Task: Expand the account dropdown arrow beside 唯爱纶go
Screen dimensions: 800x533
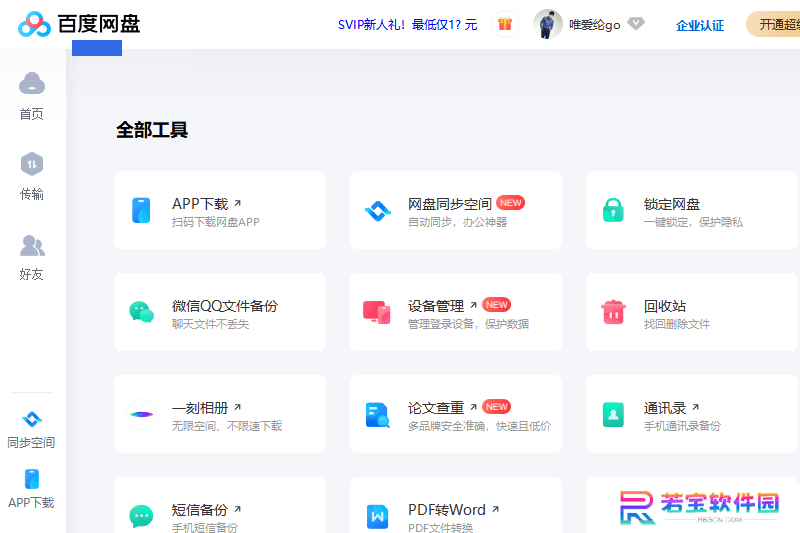Action: click(x=636, y=23)
